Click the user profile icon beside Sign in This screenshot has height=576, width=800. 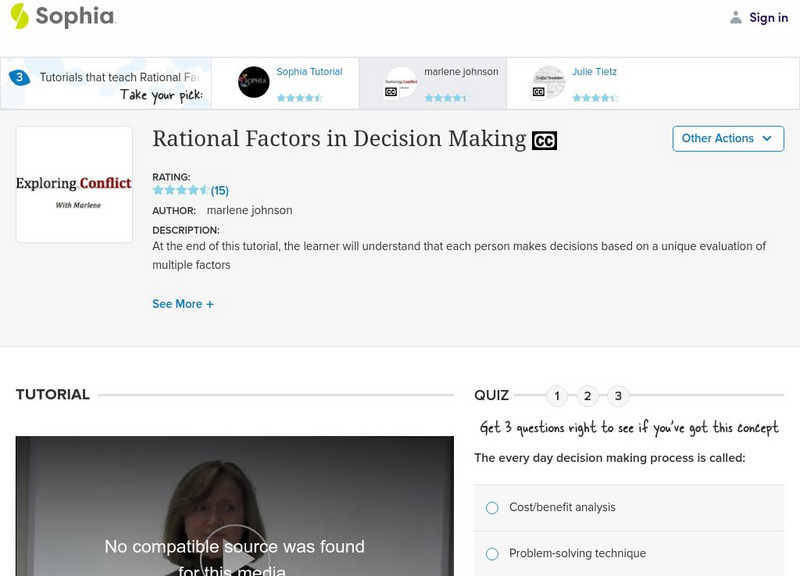point(736,17)
